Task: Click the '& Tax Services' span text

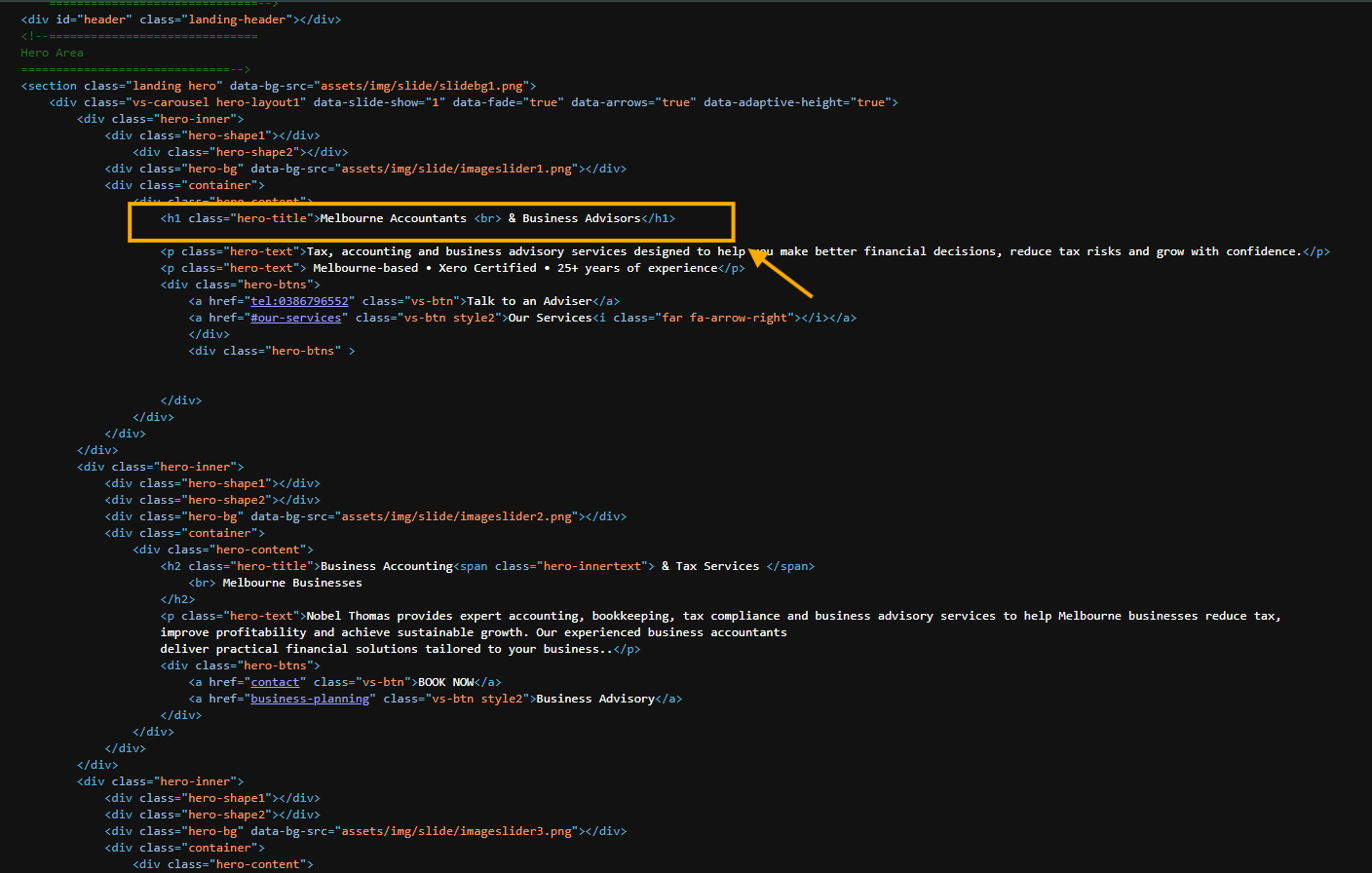Action: coord(710,566)
